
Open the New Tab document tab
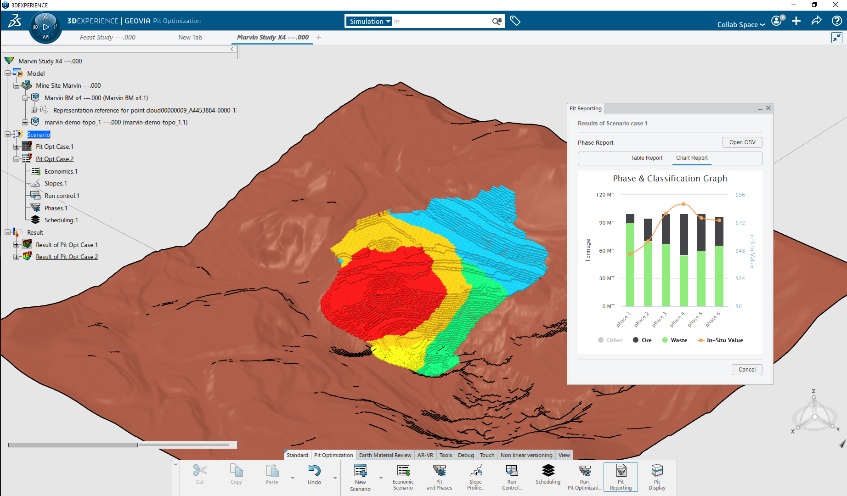click(x=190, y=37)
